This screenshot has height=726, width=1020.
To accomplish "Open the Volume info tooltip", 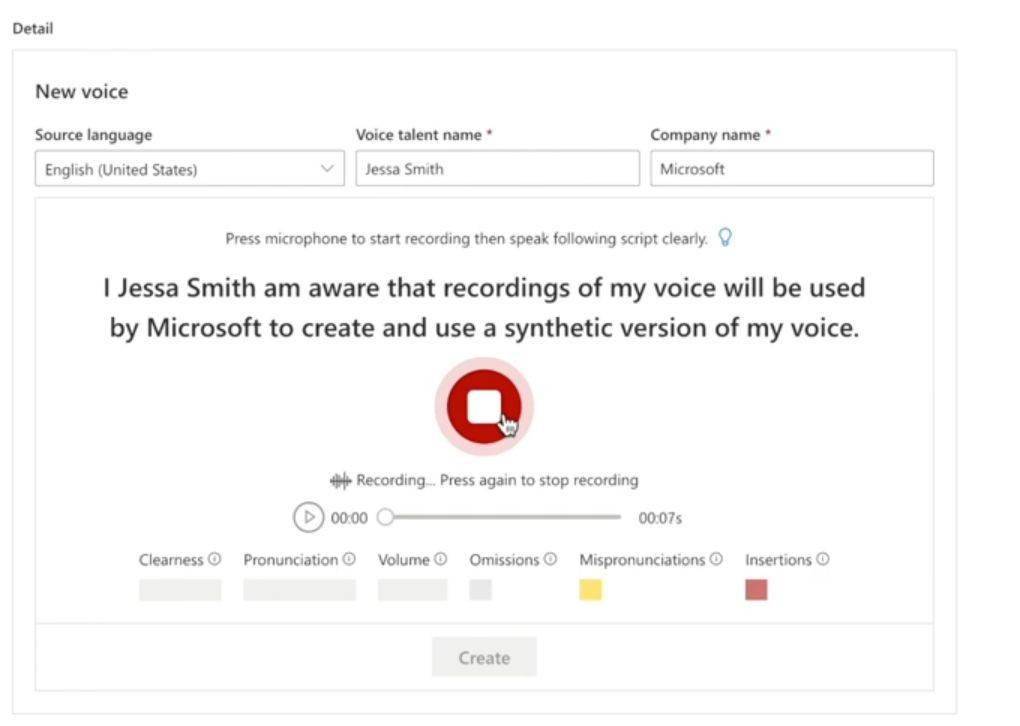I will pyautogui.click(x=441, y=559).
